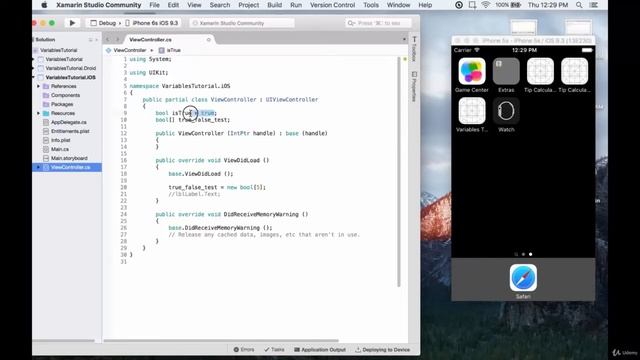Click the battery status in menu bar
This screenshot has height=360, width=640.
[x=508, y=5]
